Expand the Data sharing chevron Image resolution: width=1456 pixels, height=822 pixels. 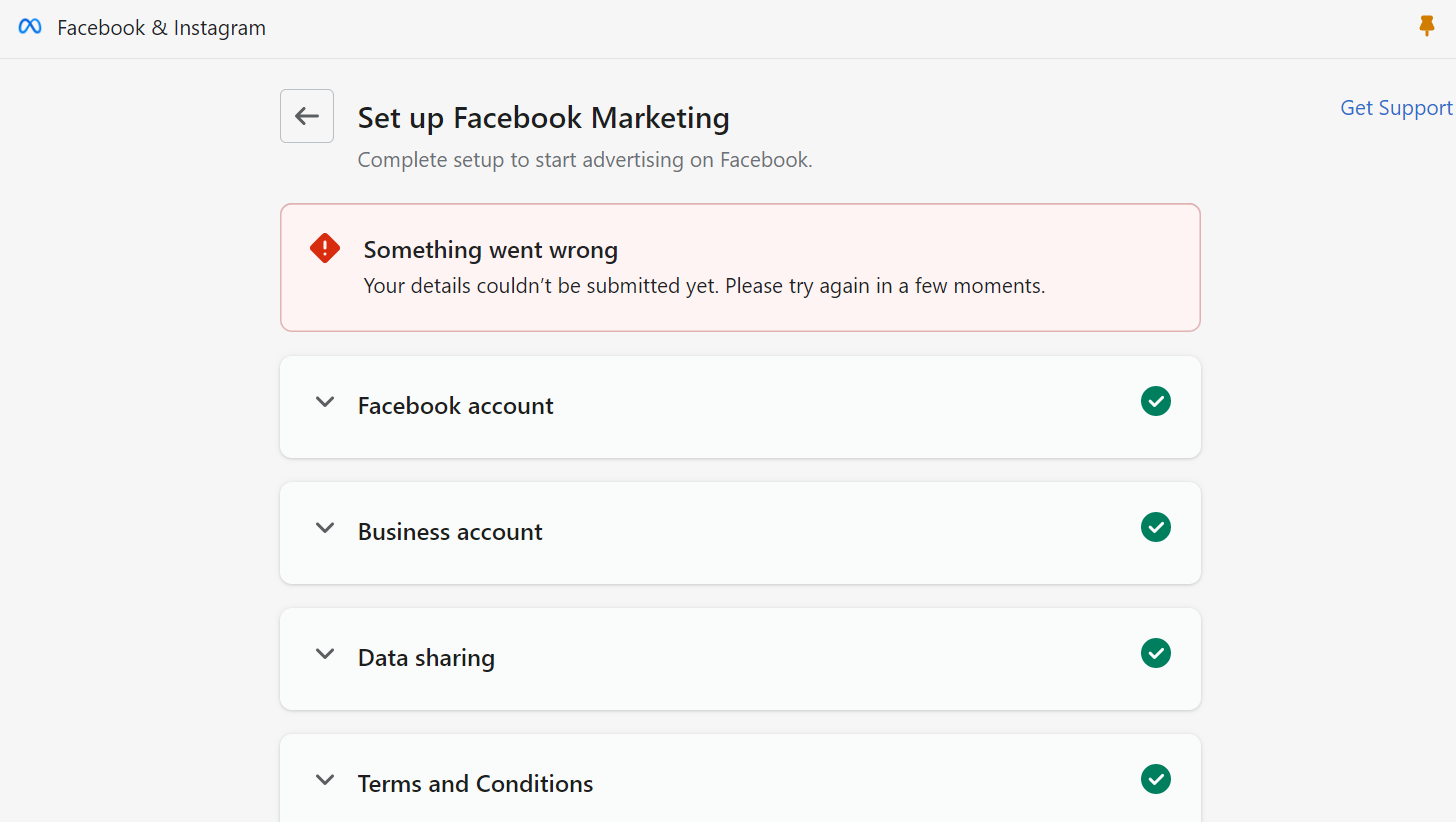tap(325, 654)
